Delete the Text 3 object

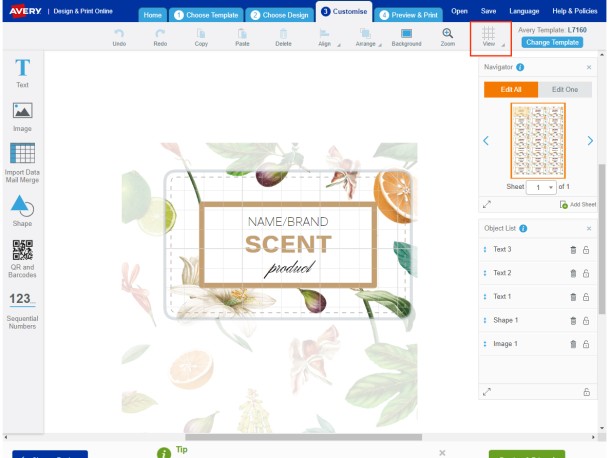(x=573, y=250)
